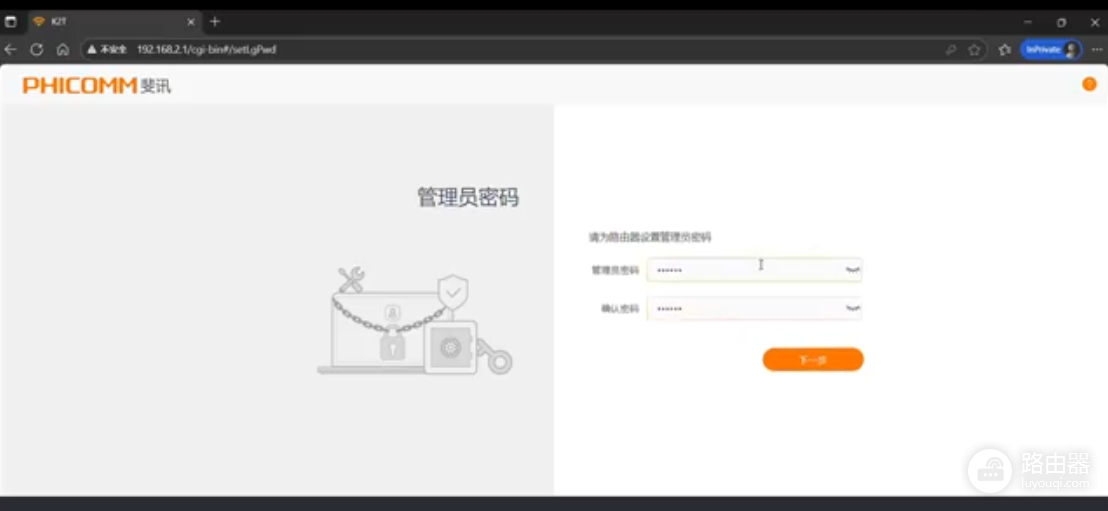Screen dimensions: 1108x511
Task: Click the 请为路由器设置管理员密码 prompt text
Action: 650,237
